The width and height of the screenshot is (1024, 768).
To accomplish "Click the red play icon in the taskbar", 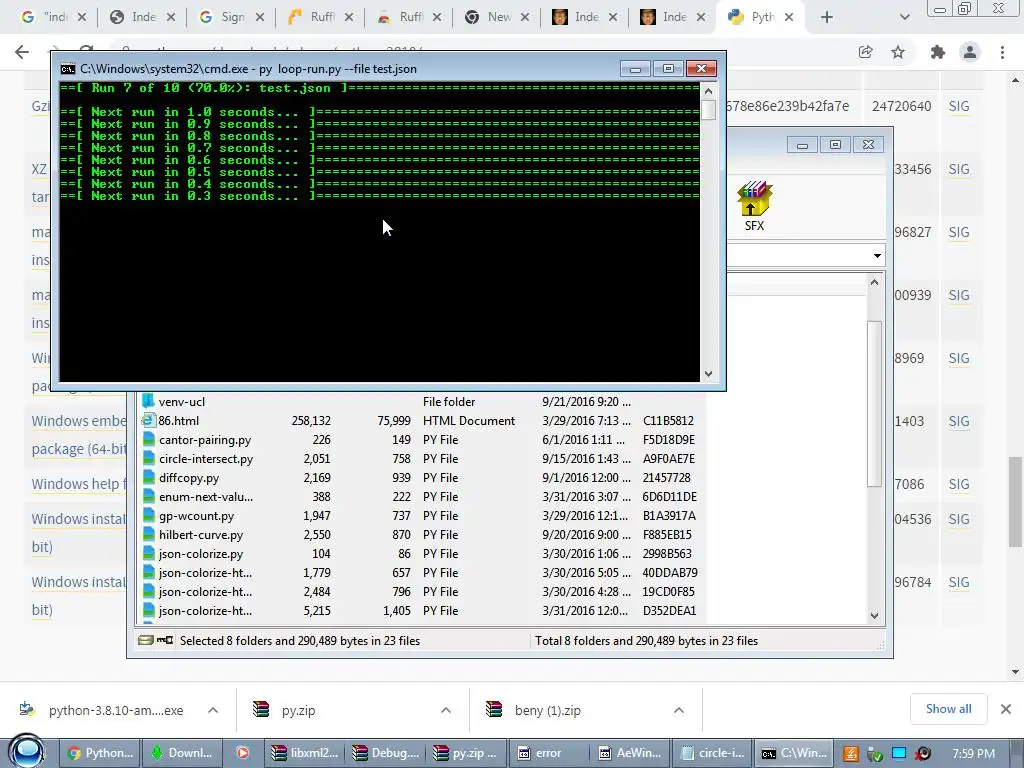I will (x=243, y=753).
